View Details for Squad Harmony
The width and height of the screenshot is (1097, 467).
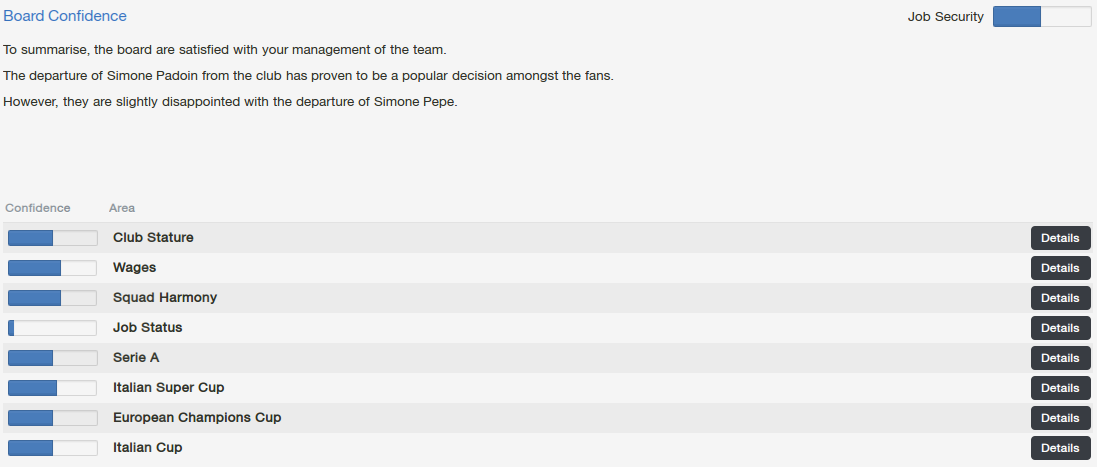[1060, 298]
